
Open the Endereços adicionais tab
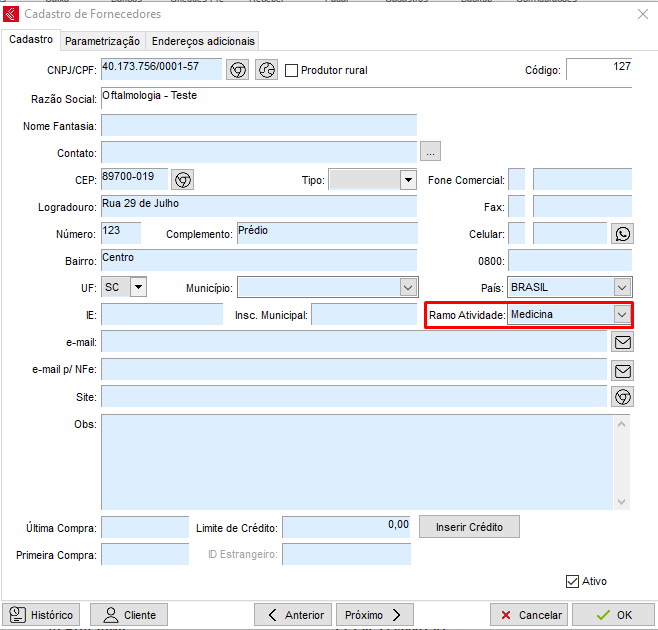coord(203,41)
